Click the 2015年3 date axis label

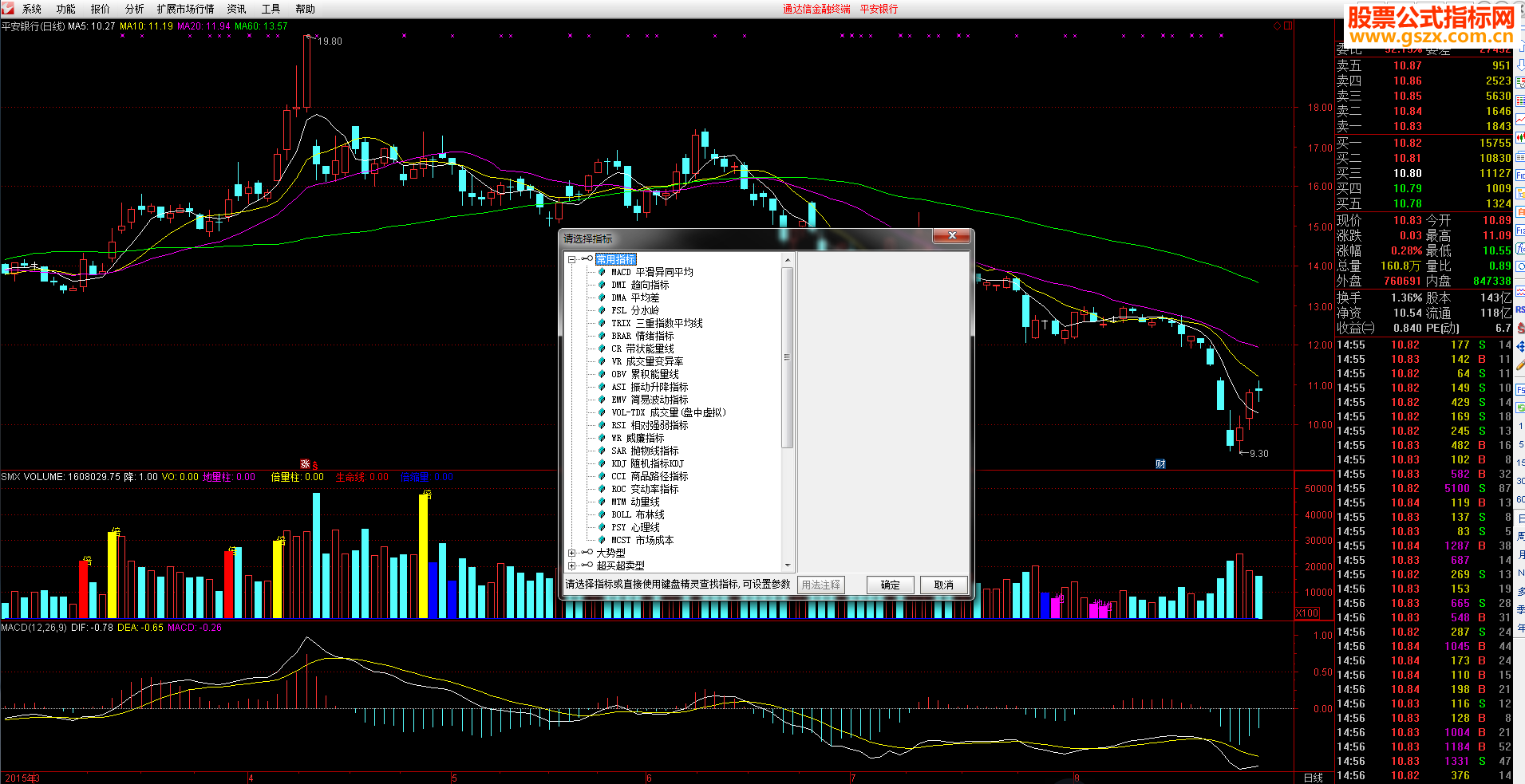click(22, 778)
